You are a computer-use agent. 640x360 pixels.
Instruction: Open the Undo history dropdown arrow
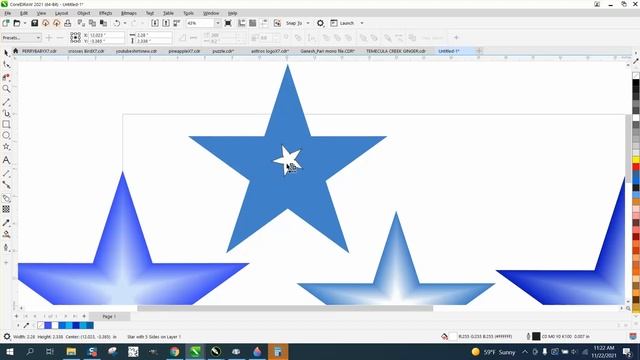click(x=124, y=23)
